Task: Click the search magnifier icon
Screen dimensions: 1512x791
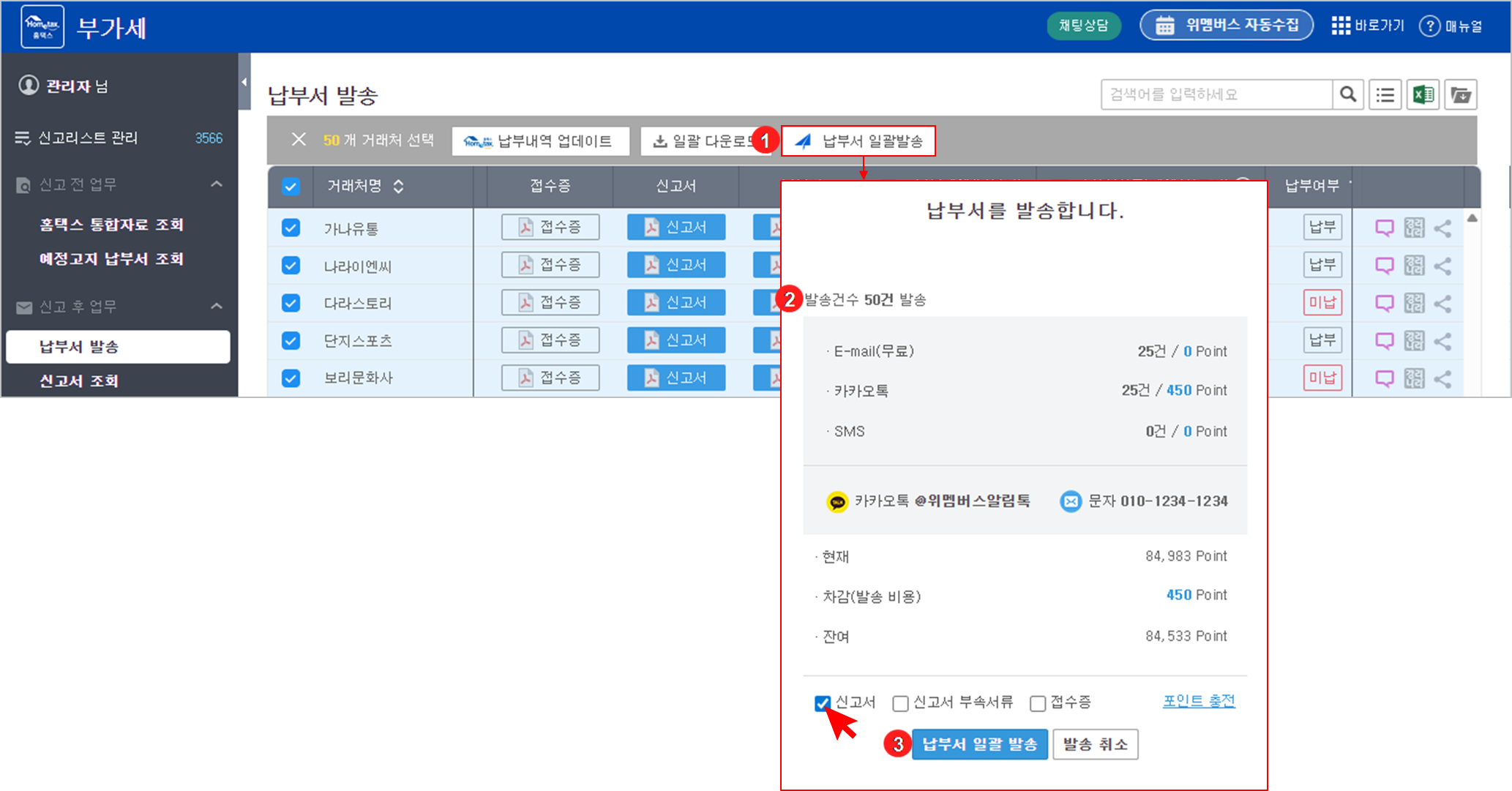Action: 1347,94
